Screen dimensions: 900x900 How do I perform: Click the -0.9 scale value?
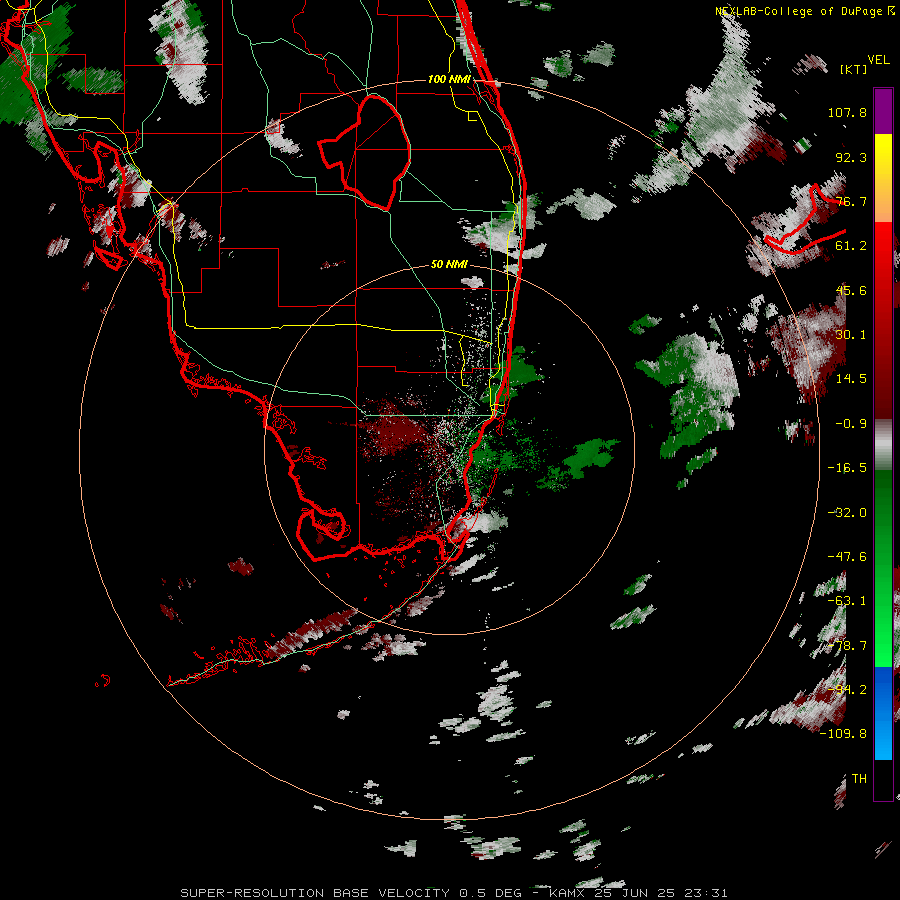pos(851,424)
